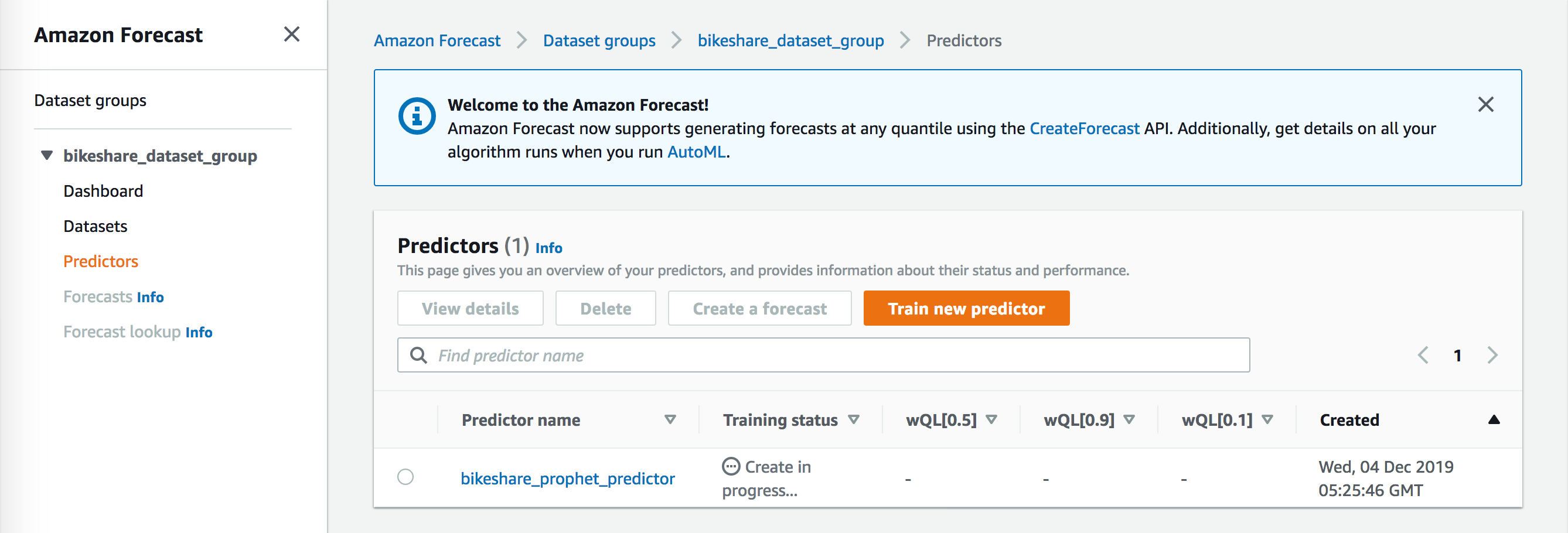1568x533 pixels.
Task: Click the search magnifier icon
Action: pos(418,355)
